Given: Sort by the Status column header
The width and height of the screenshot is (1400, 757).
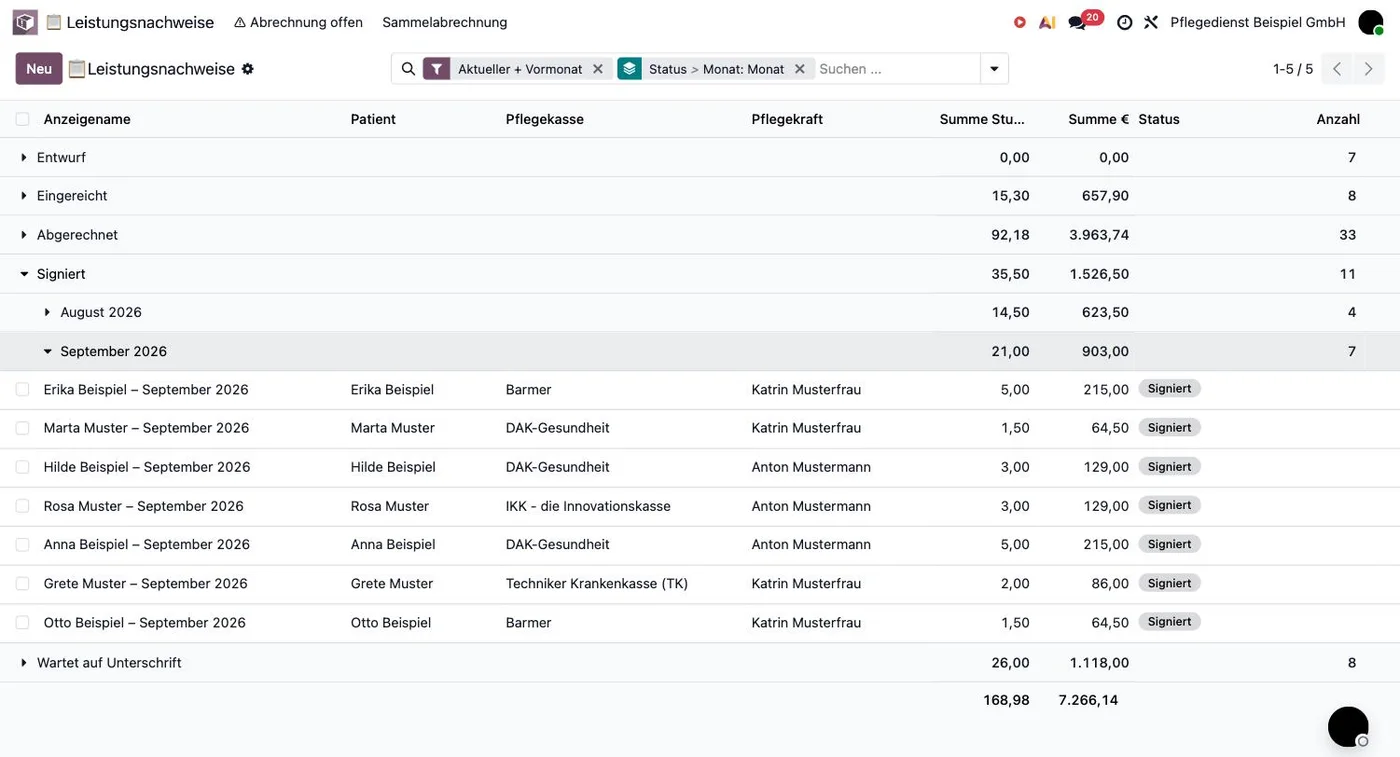Looking at the screenshot, I should (1159, 119).
